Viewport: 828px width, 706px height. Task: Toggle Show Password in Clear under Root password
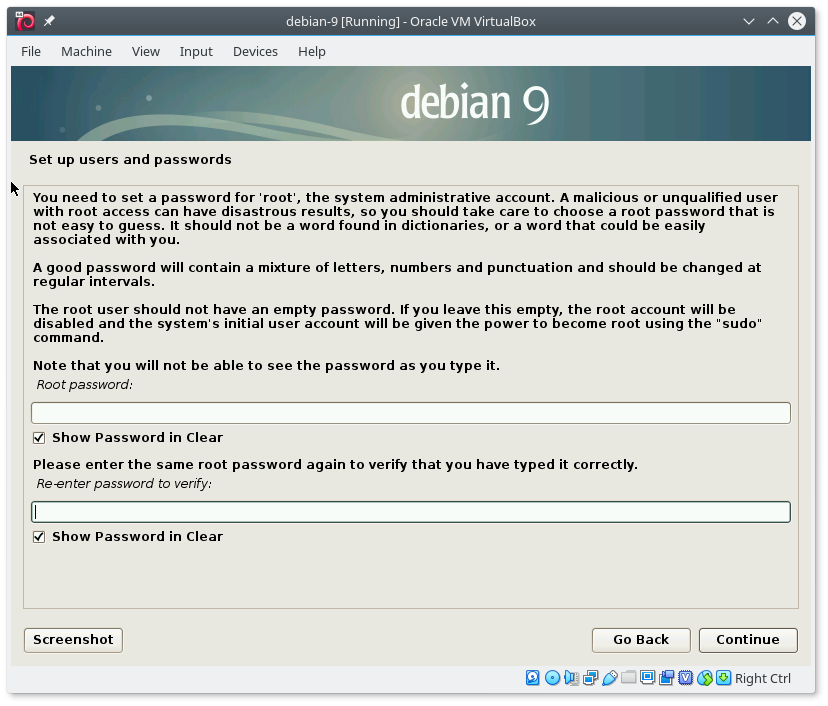(x=39, y=438)
